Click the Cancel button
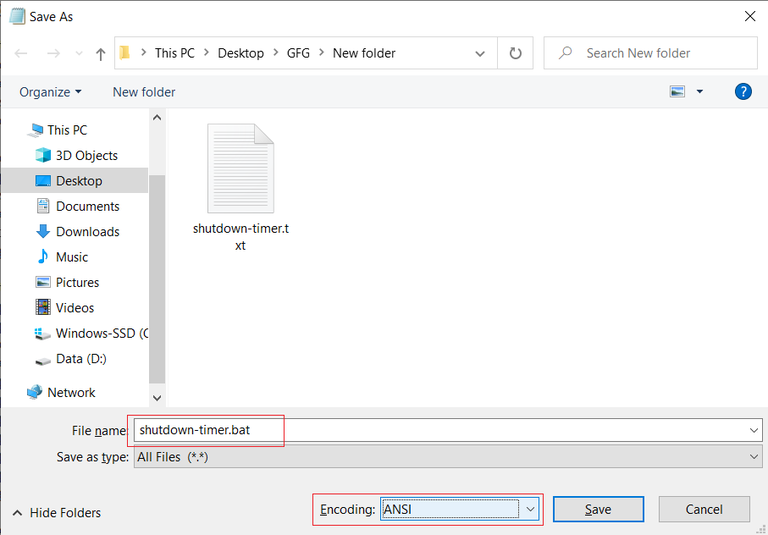Viewport: 768px width, 535px height. pos(704,510)
